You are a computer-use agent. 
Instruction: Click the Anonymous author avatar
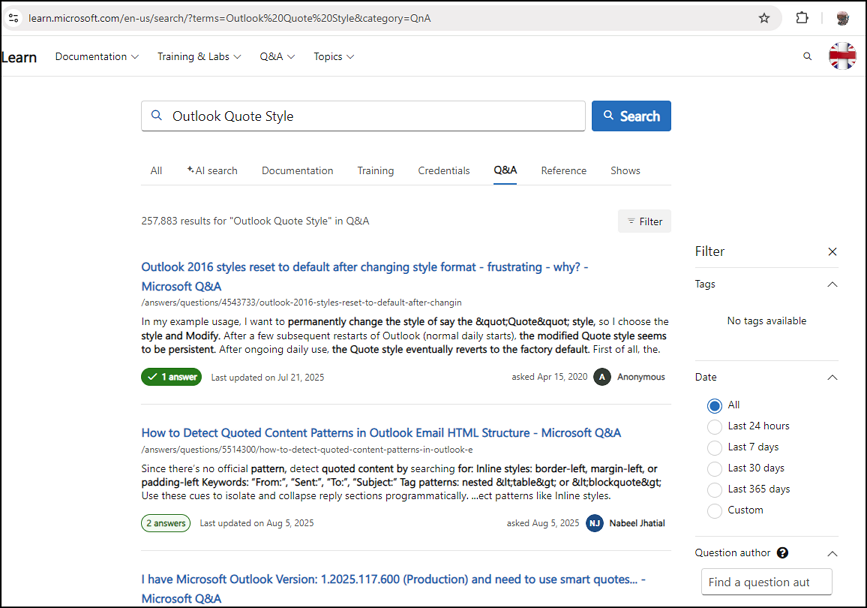602,377
